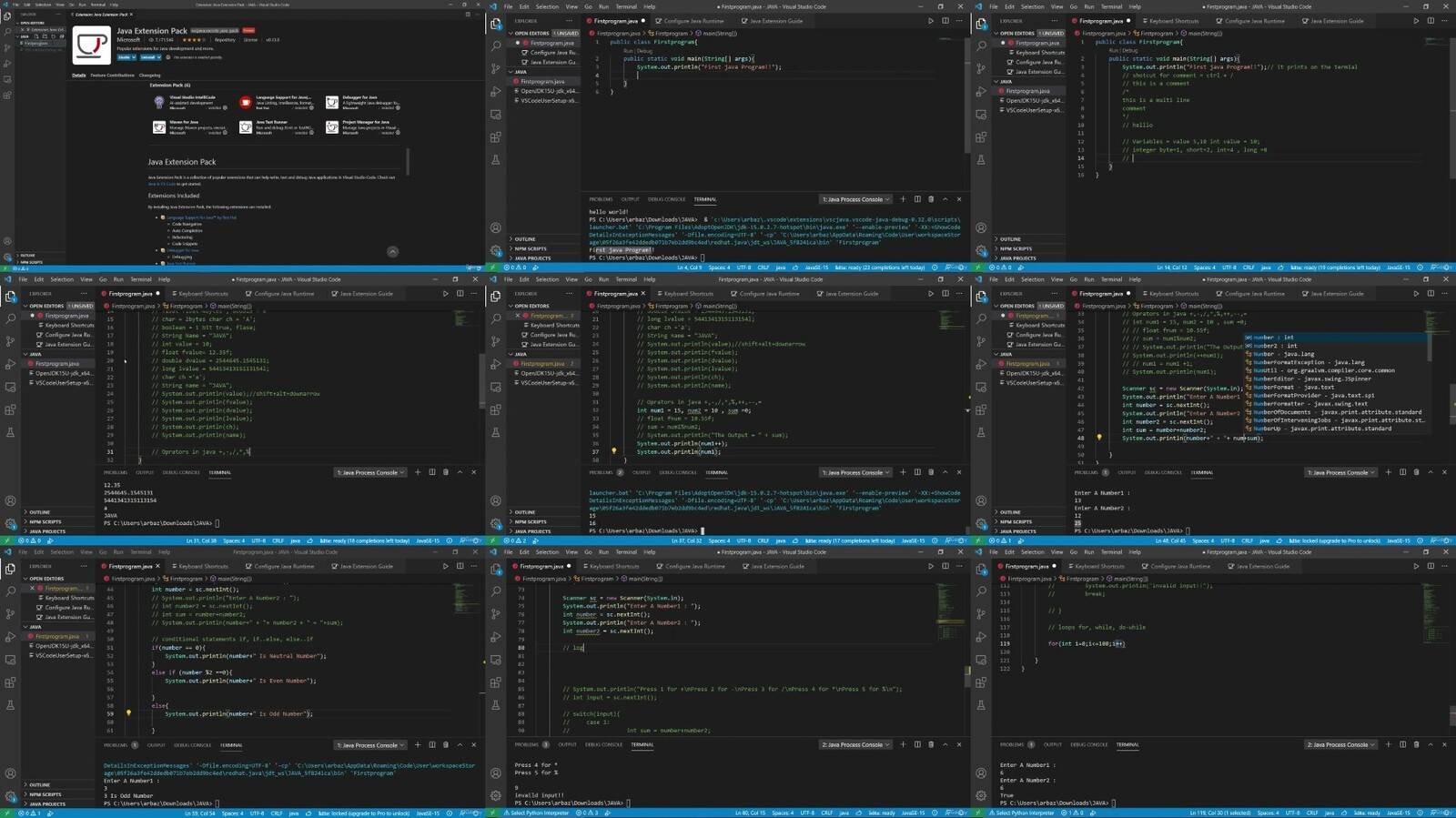This screenshot has width=1456, height=818.
Task: Open Run and Debug in the 'Is Odd Number' window
Action: coord(11,637)
